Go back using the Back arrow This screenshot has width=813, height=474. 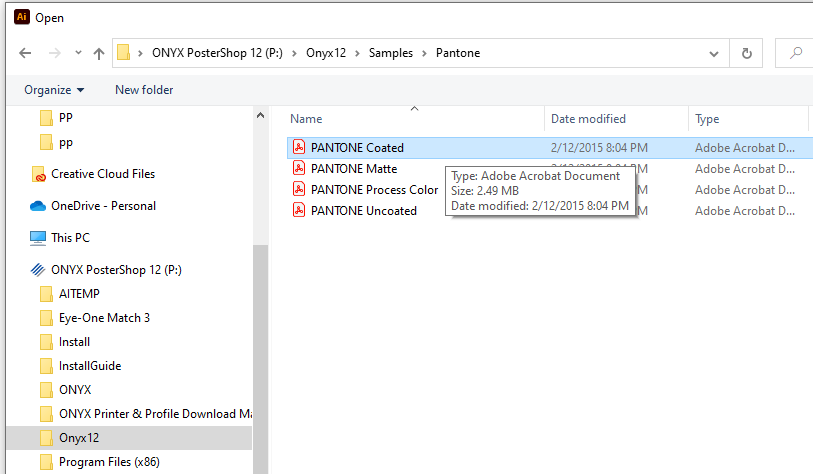25,53
